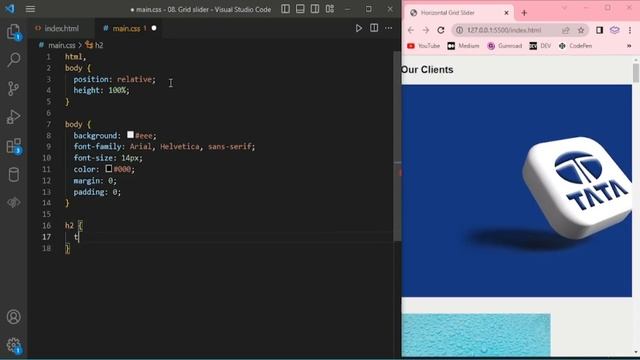Toggle secondary sidebar layout icon in the title bar
The height and width of the screenshot is (360, 640).
(315, 9)
